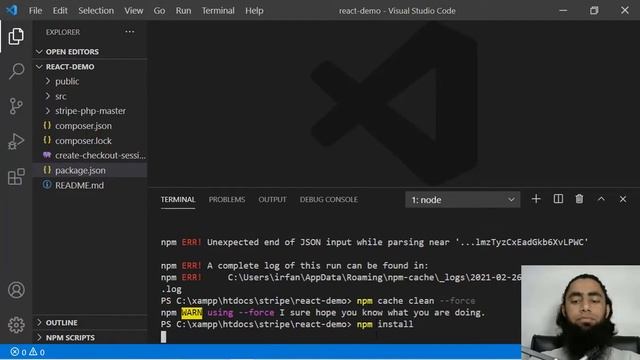Open the Run menu
The width and height of the screenshot is (640, 360).
point(183,11)
